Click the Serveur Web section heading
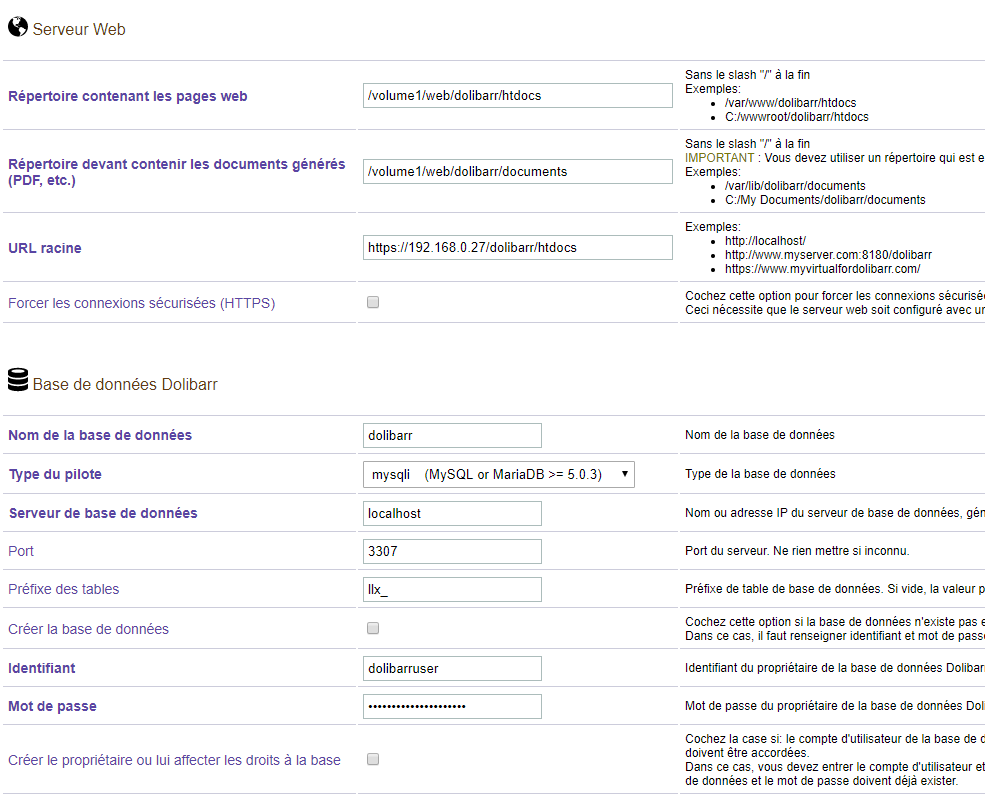Image resolution: width=985 pixels, height=799 pixels. coord(79,29)
